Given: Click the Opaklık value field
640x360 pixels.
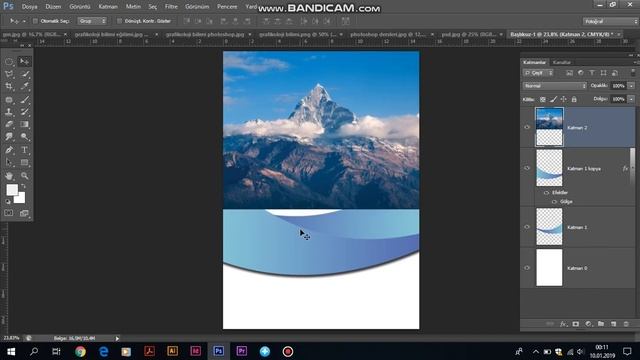Looking at the screenshot, I should pos(618,86).
